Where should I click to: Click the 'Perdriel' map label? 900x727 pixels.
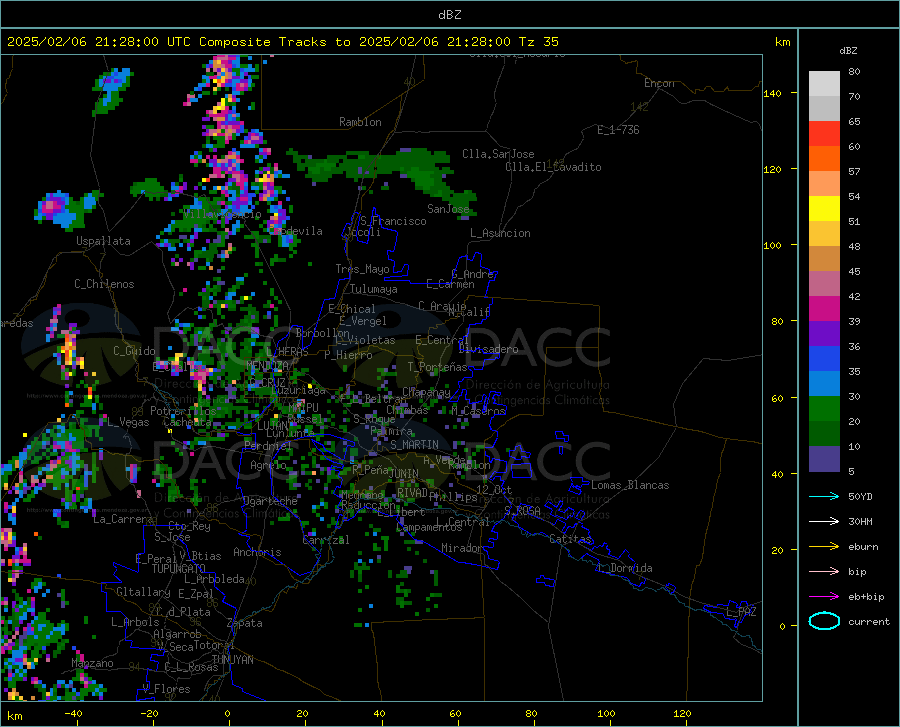point(268,445)
